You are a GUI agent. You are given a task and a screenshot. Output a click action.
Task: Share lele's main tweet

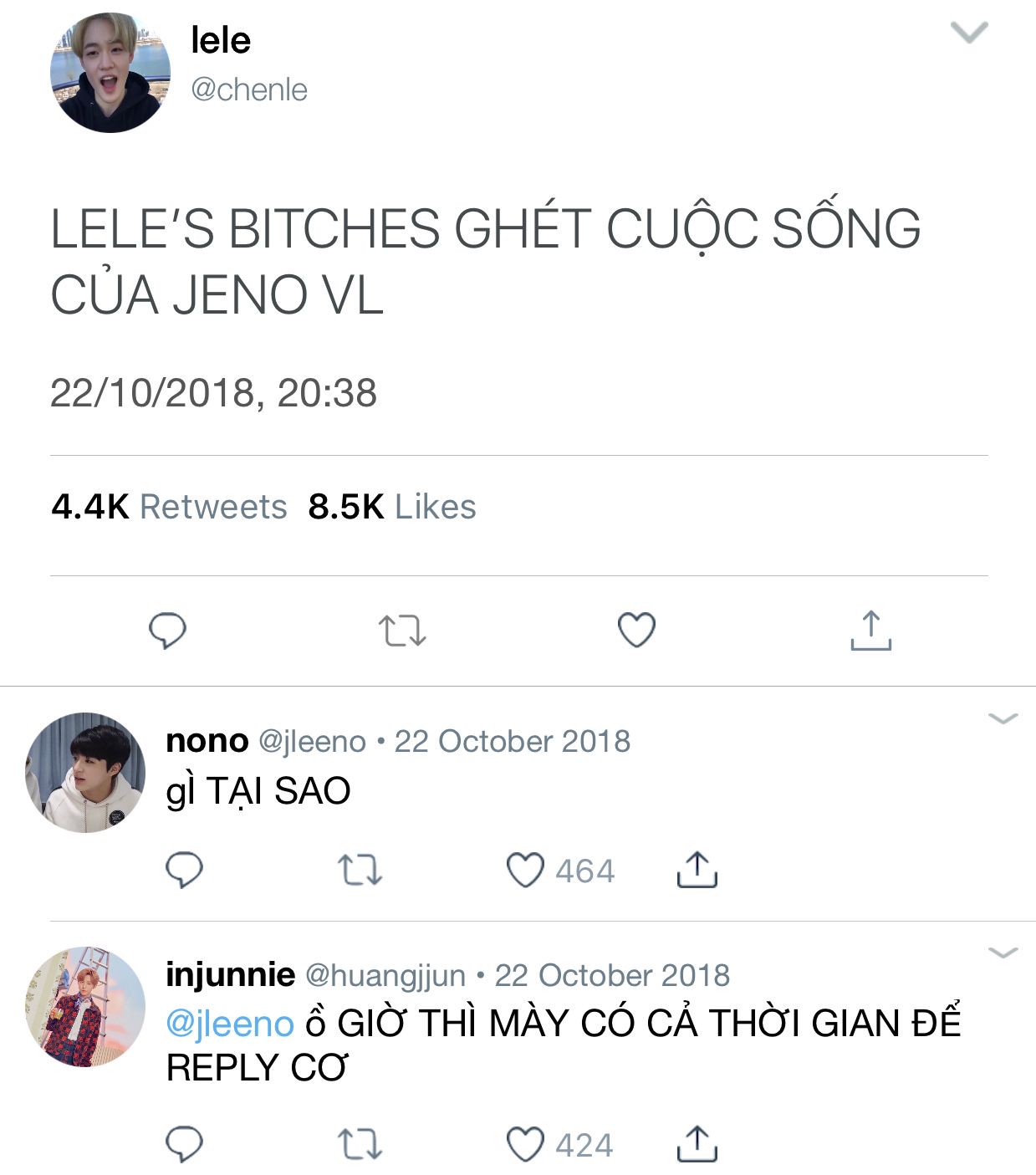click(x=870, y=630)
